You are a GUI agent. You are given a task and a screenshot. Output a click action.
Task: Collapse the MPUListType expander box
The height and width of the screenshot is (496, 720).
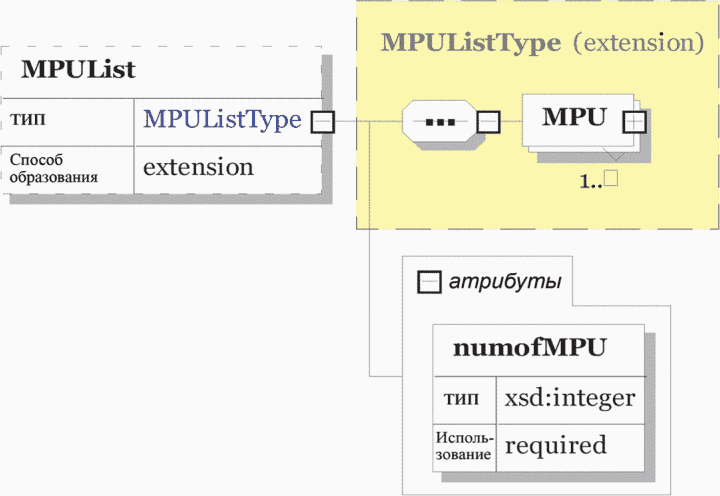323,122
